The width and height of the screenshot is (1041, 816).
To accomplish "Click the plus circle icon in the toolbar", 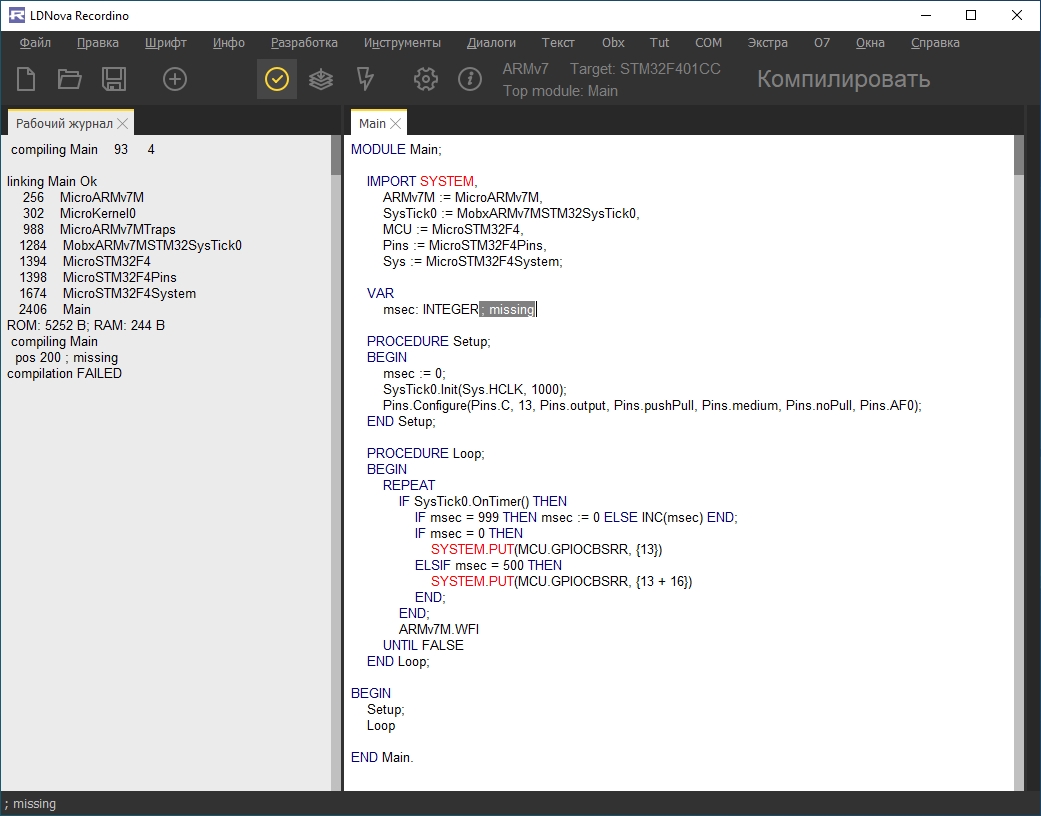I will click(x=175, y=79).
